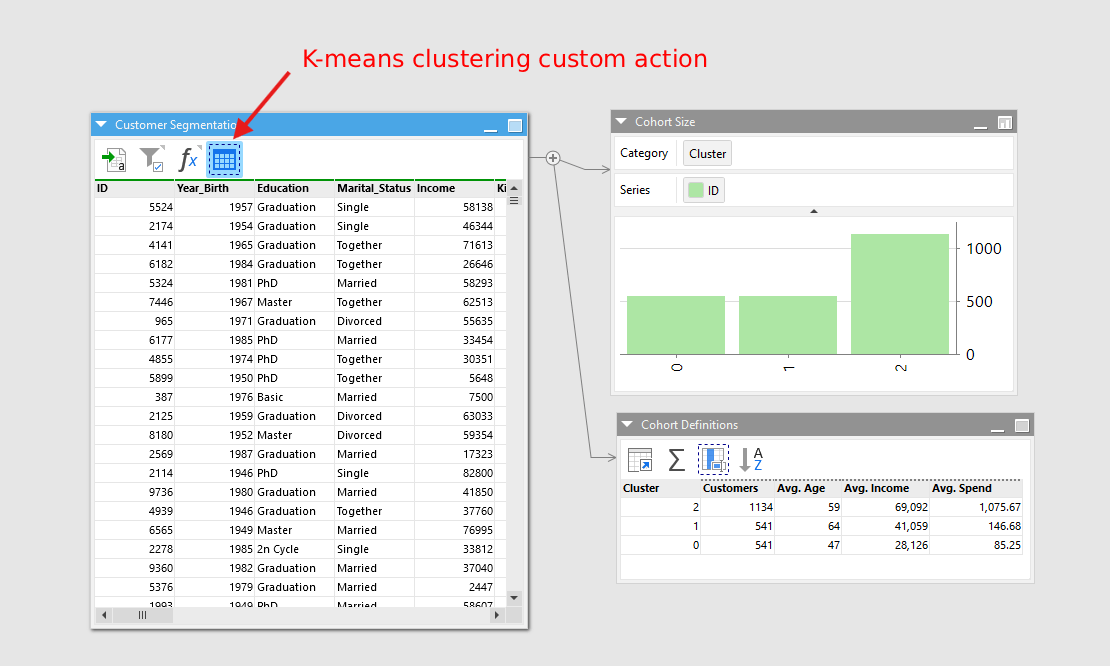Viewport: 1110px width, 666px height.
Task: Click the horizontal scrollbar right arrow
Action: [x=497, y=615]
